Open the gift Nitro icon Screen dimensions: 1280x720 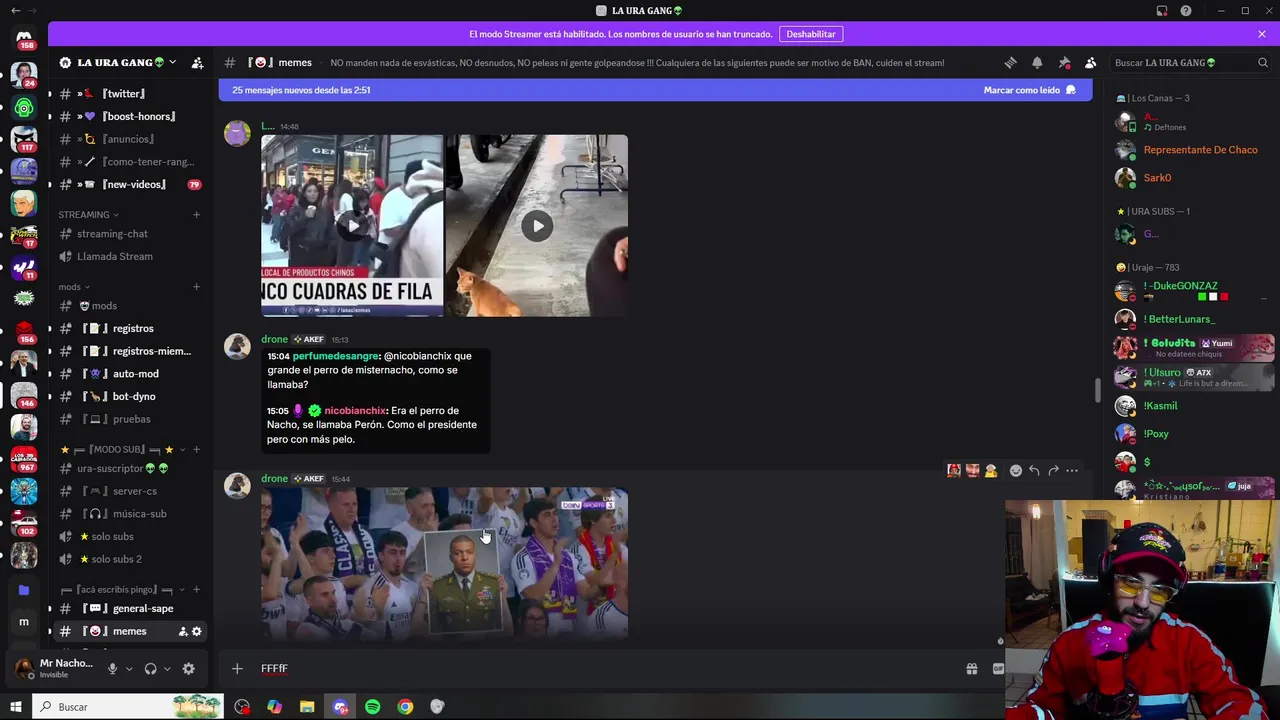[971, 669]
